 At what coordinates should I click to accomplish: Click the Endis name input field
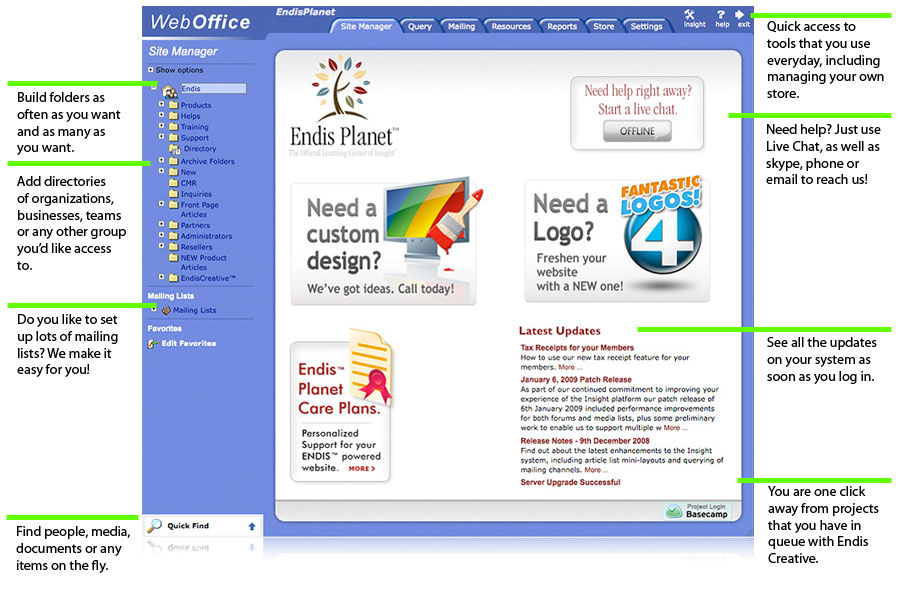pos(213,88)
